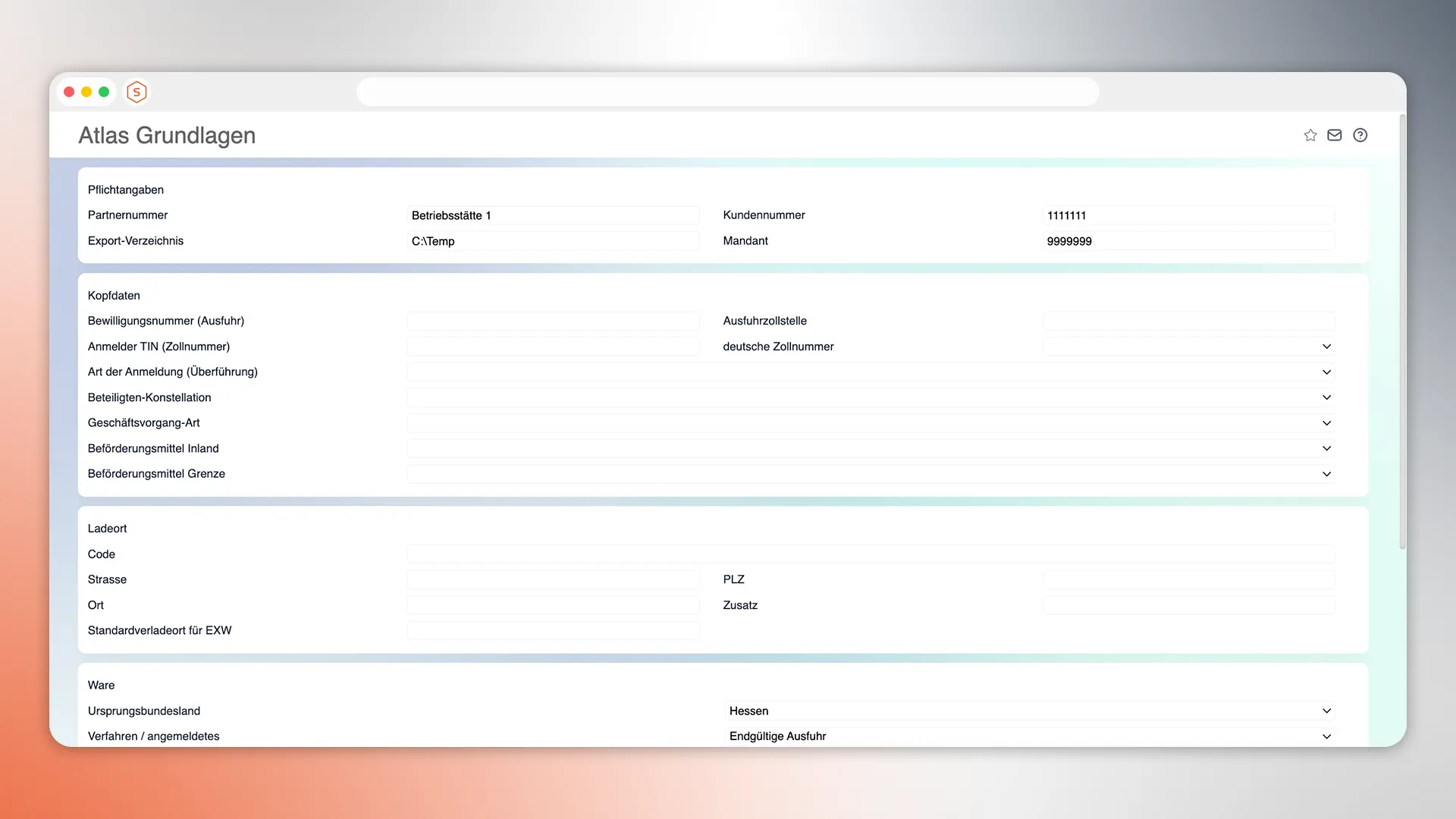
Task: Open the Geschäftsvorgang-Art dropdown
Action: tap(871, 423)
